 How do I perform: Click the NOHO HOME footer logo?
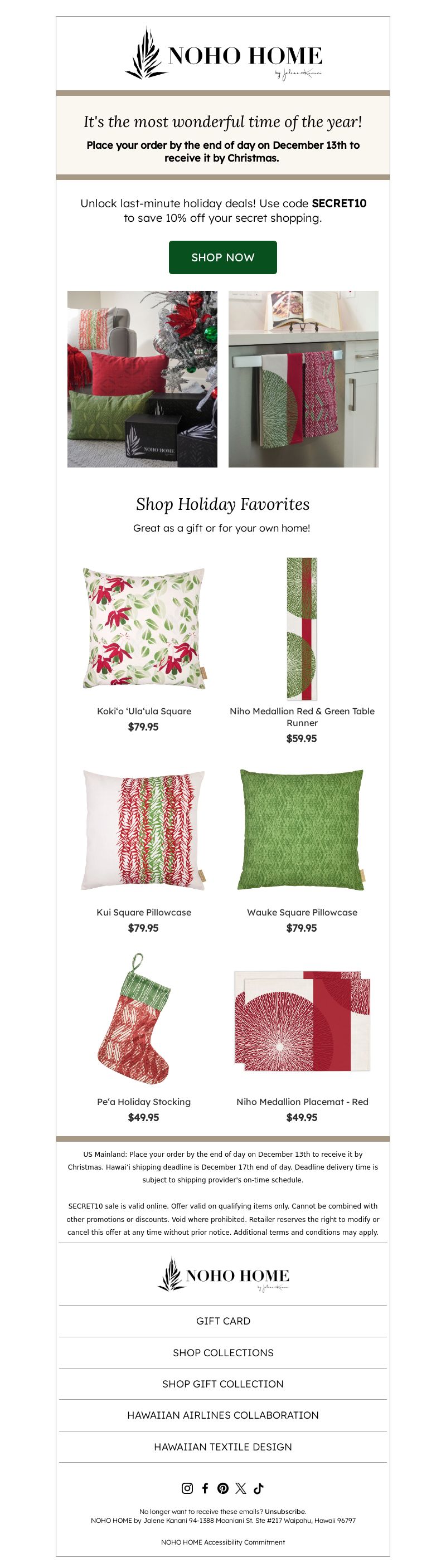pos(223,1274)
